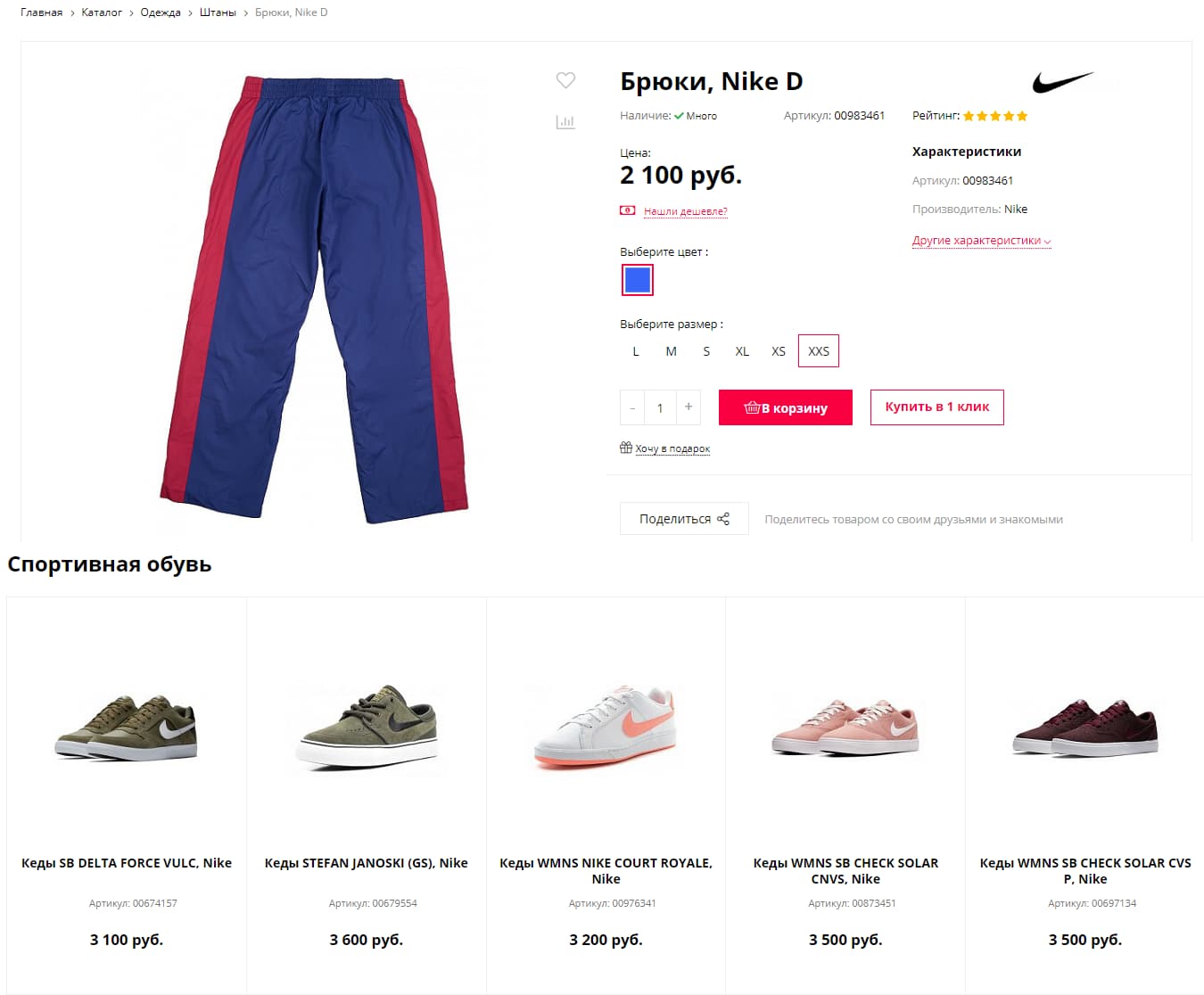The width and height of the screenshot is (1204, 995).
Task: Choose size XL
Action: (742, 351)
